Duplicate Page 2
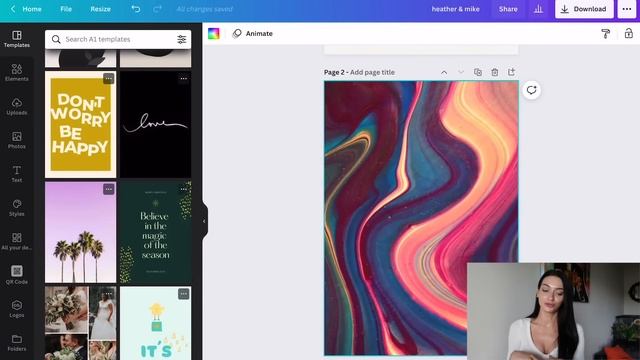 [478, 72]
